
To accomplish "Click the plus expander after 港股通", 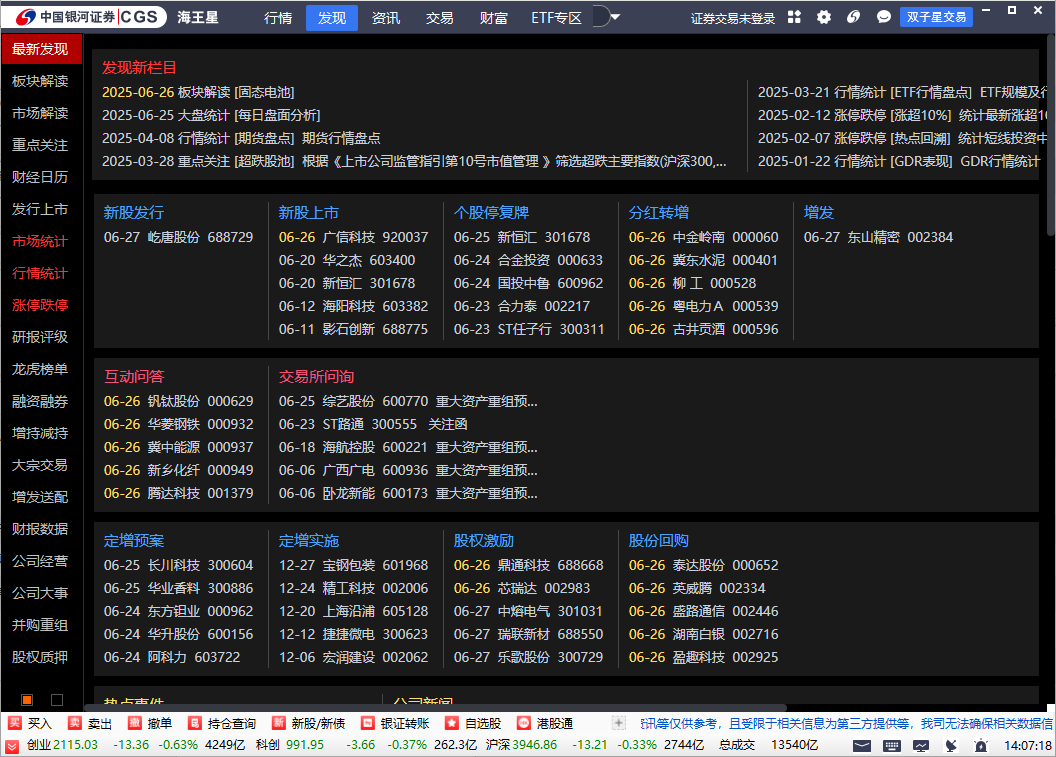I will pos(619,723).
